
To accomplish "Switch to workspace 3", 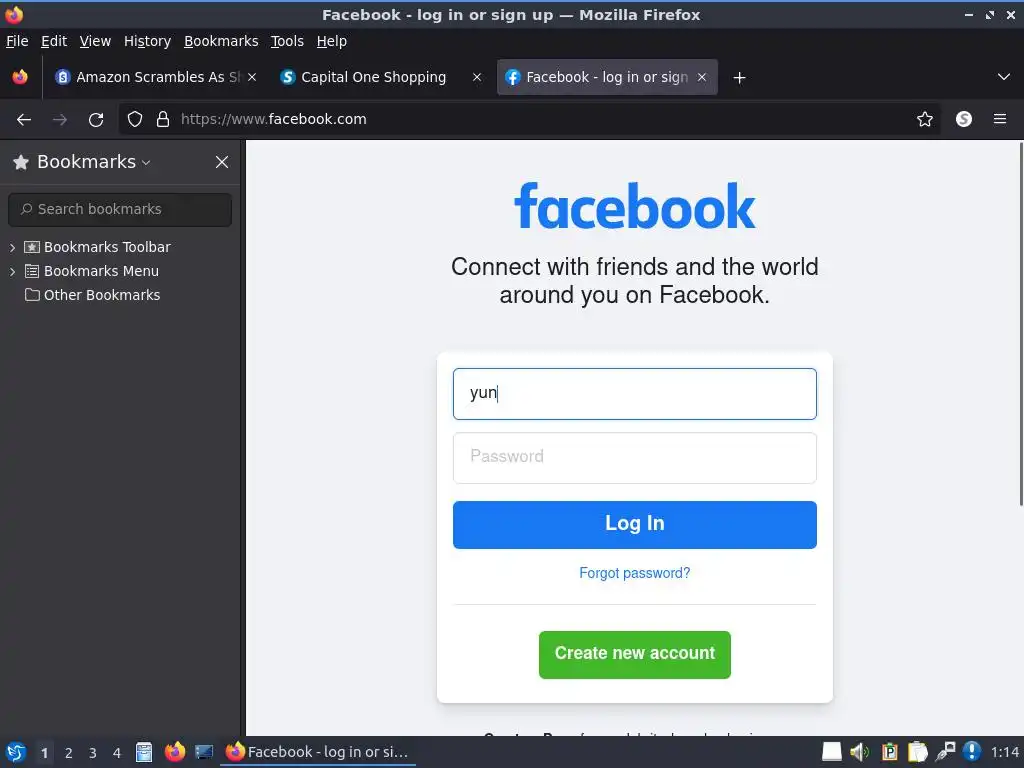I will pos(93,753).
